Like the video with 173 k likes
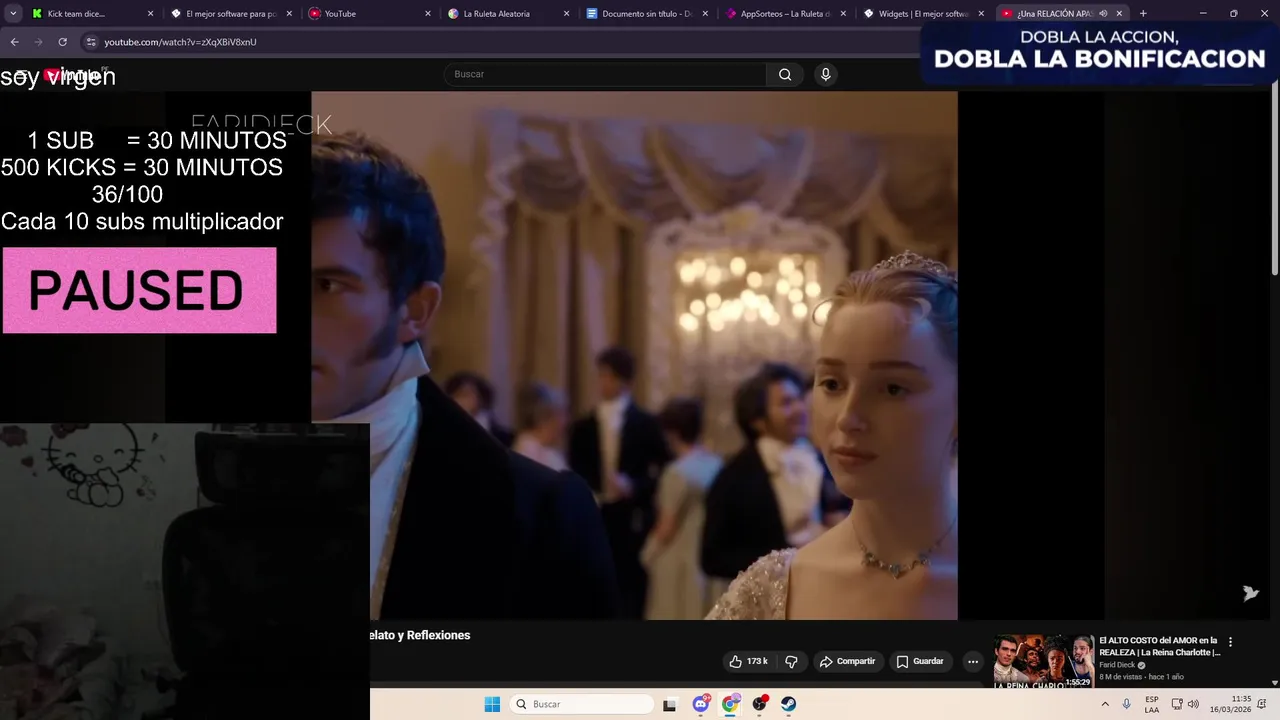The width and height of the screenshot is (1280, 720). pyautogui.click(x=748, y=661)
